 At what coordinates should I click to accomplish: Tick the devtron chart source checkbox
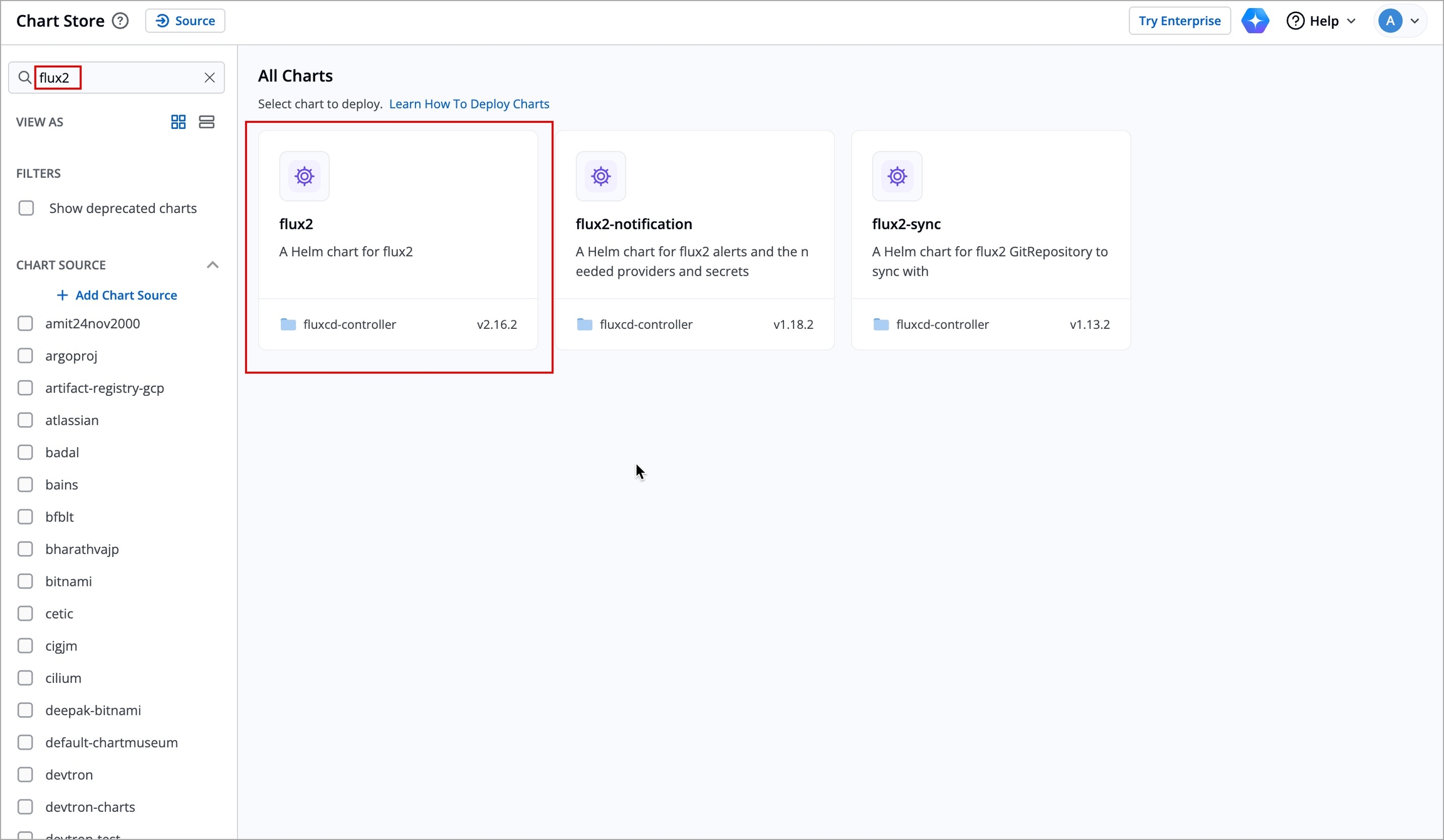[x=25, y=775]
